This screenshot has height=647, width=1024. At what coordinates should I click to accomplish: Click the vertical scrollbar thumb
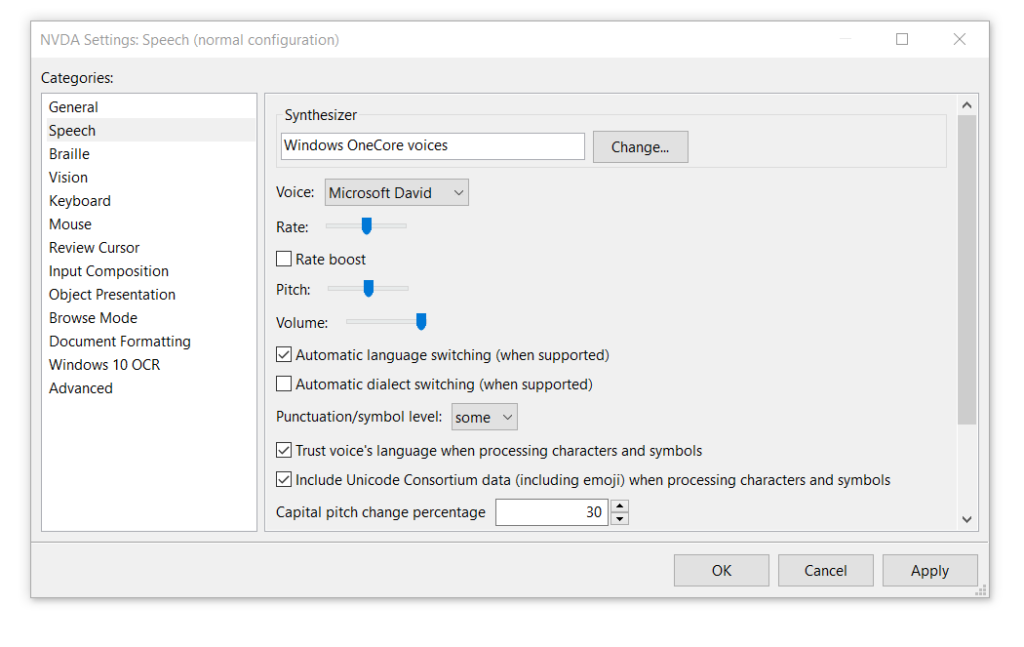pos(967,270)
